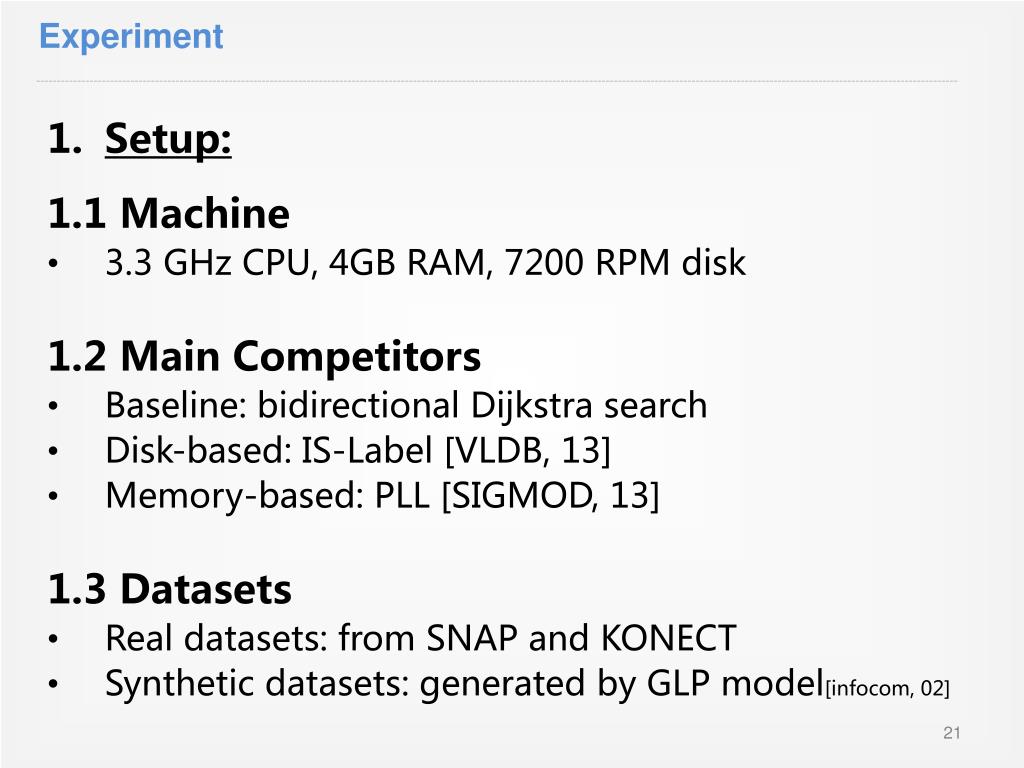Click the 1.2 Main Competitors heading

pyautogui.click(x=264, y=357)
